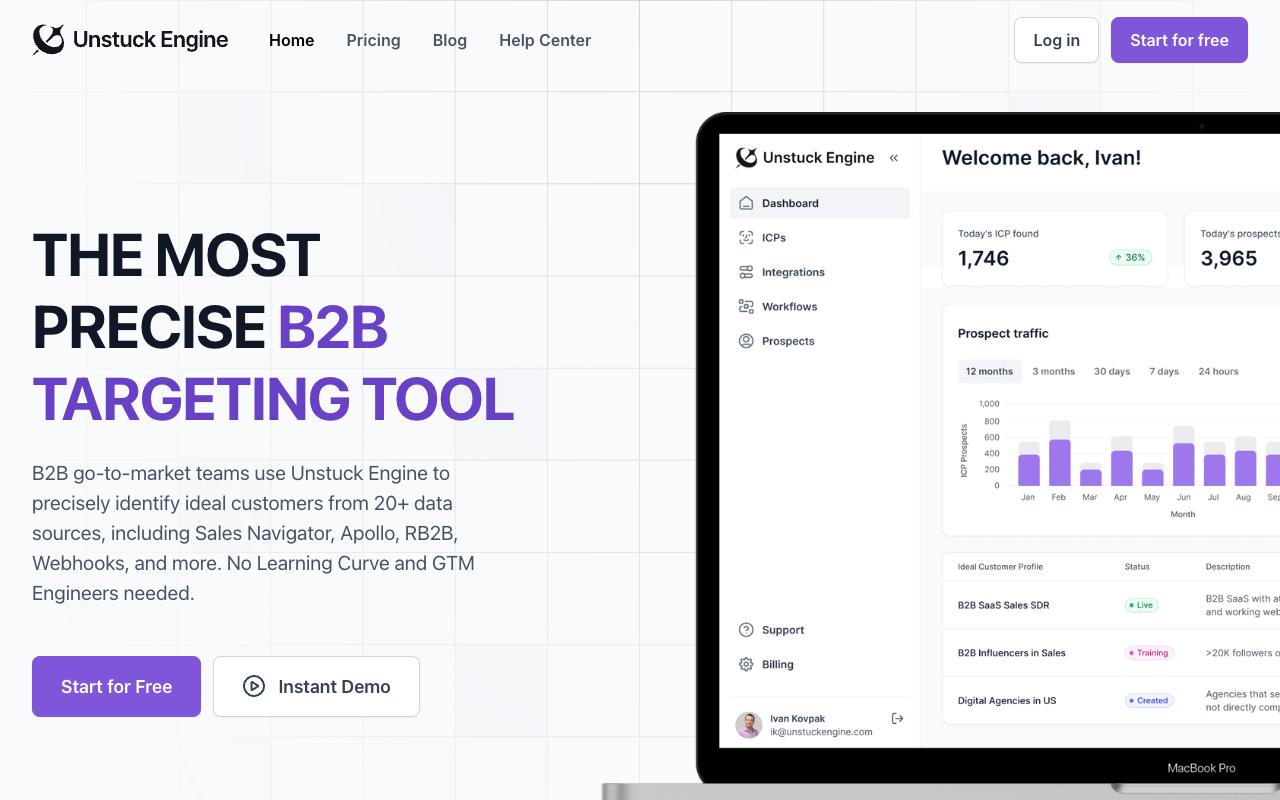Image resolution: width=1280 pixels, height=800 pixels.
Task: Switch to the 24 hours tab
Action: [x=1218, y=371]
